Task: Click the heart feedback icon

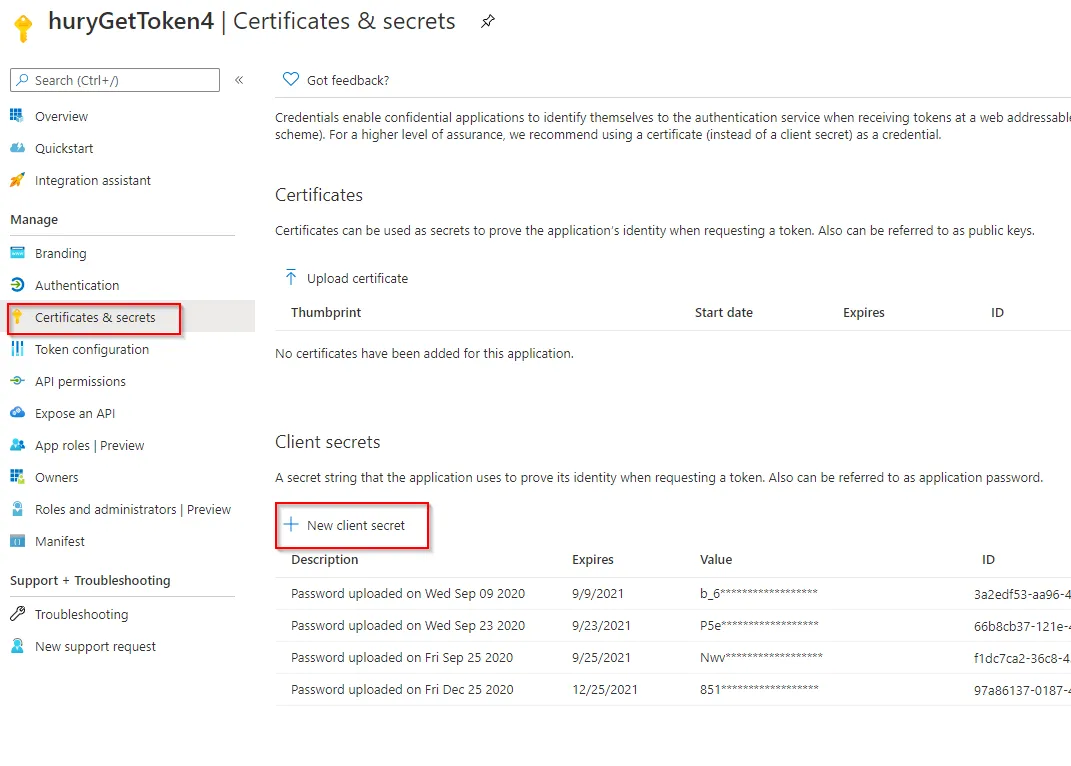Action: click(x=291, y=79)
